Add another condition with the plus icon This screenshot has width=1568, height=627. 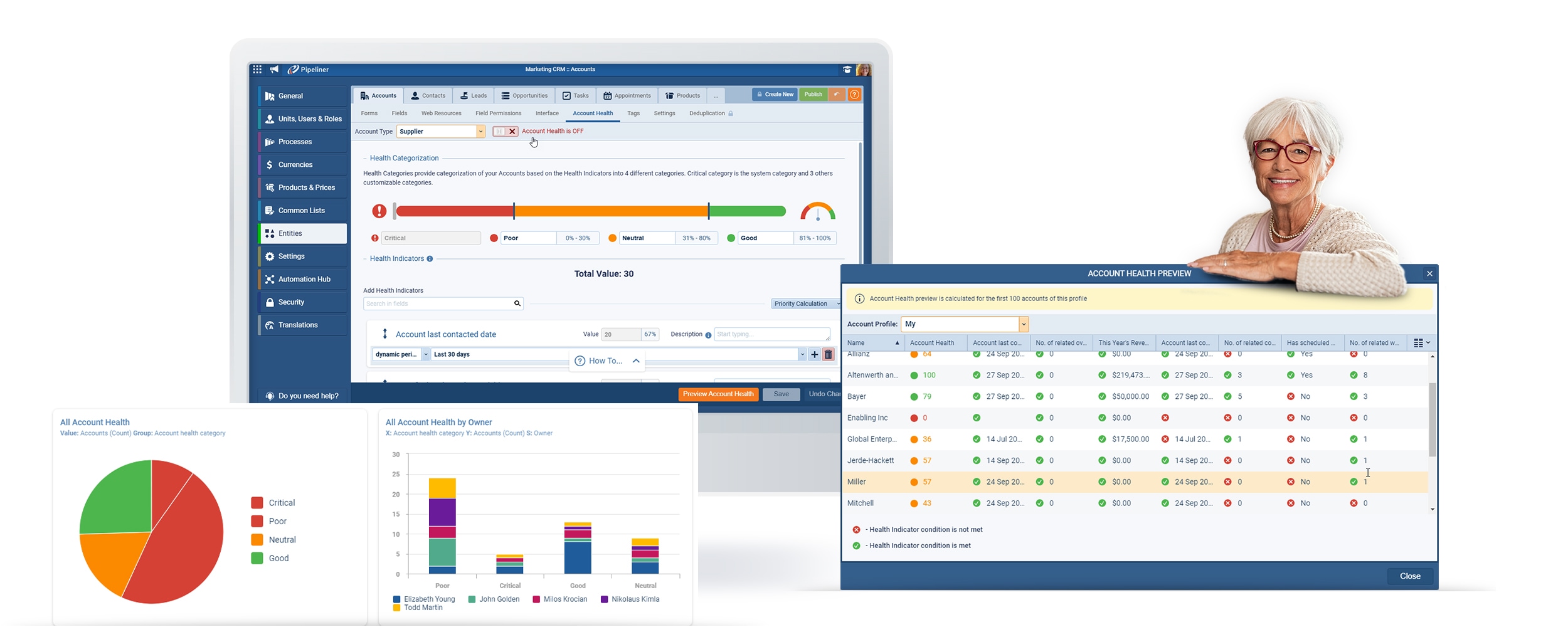point(814,354)
